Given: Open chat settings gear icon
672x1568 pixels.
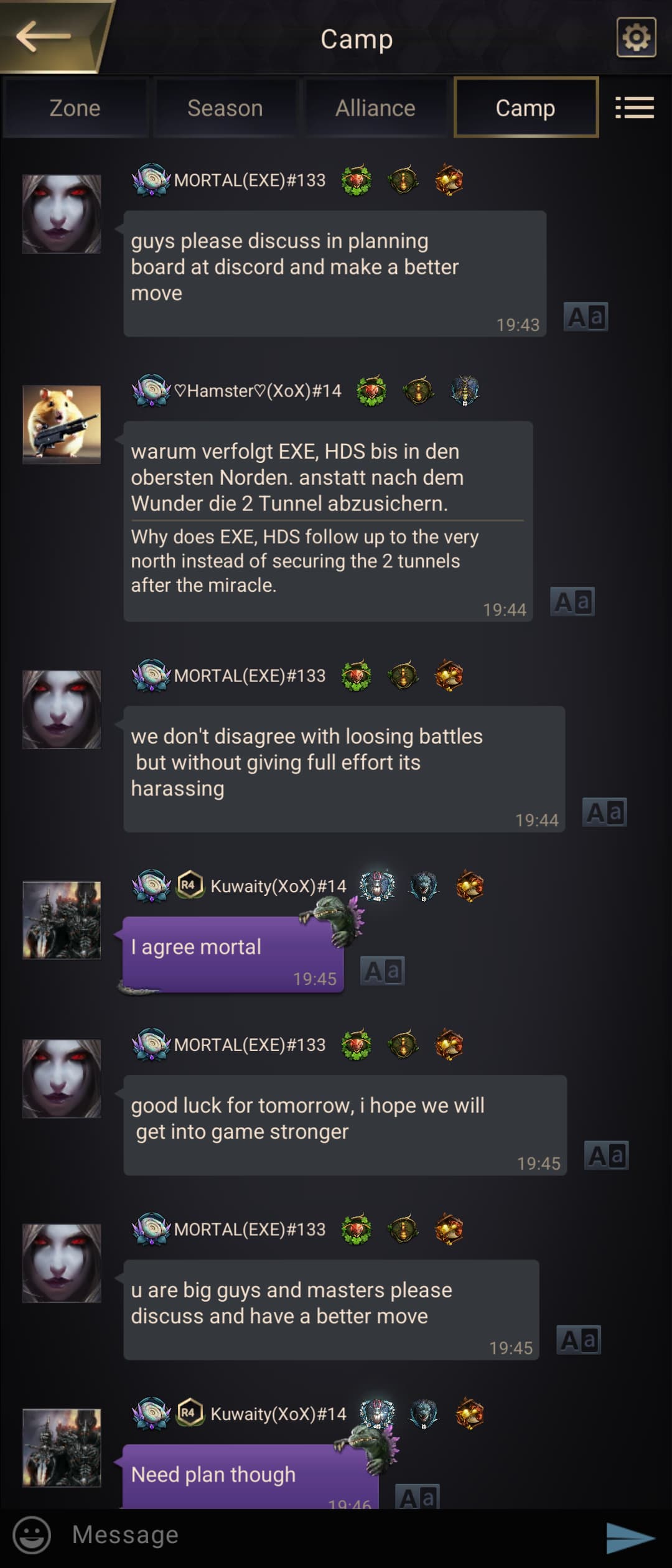Looking at the screenshot, I should tap(636, 37).
